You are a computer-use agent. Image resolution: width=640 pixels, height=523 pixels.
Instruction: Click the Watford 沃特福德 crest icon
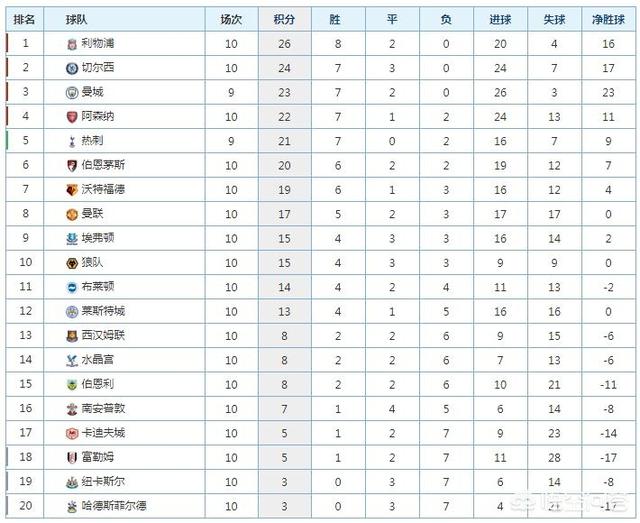(72, 190)
